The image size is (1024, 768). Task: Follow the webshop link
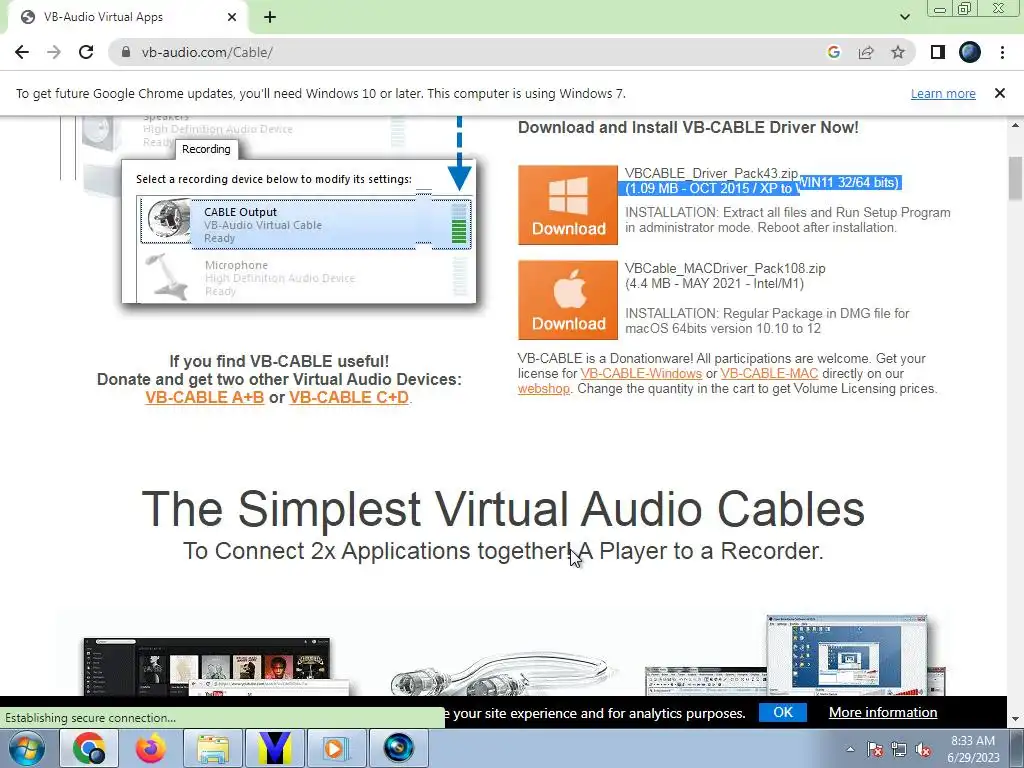point(543,389)
